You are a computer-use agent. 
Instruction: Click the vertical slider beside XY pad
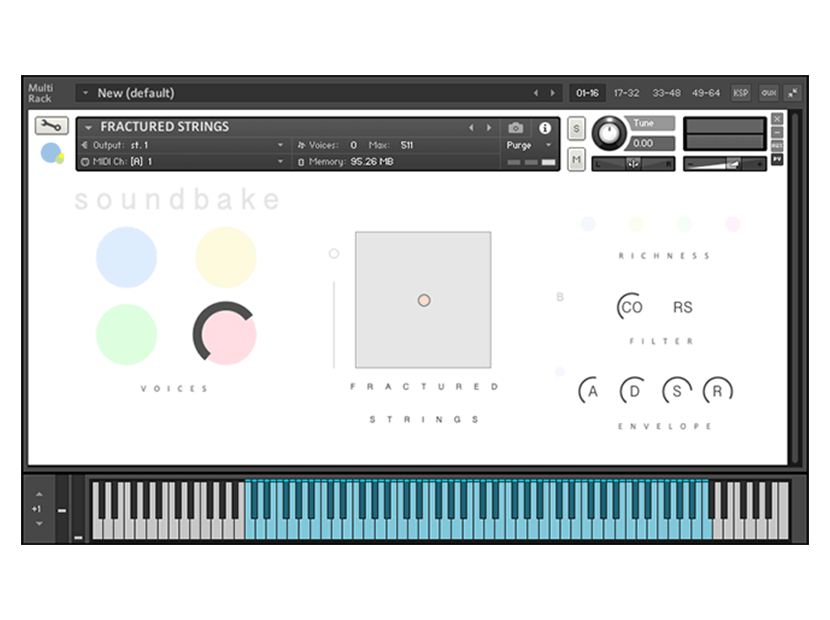[334, 325]
